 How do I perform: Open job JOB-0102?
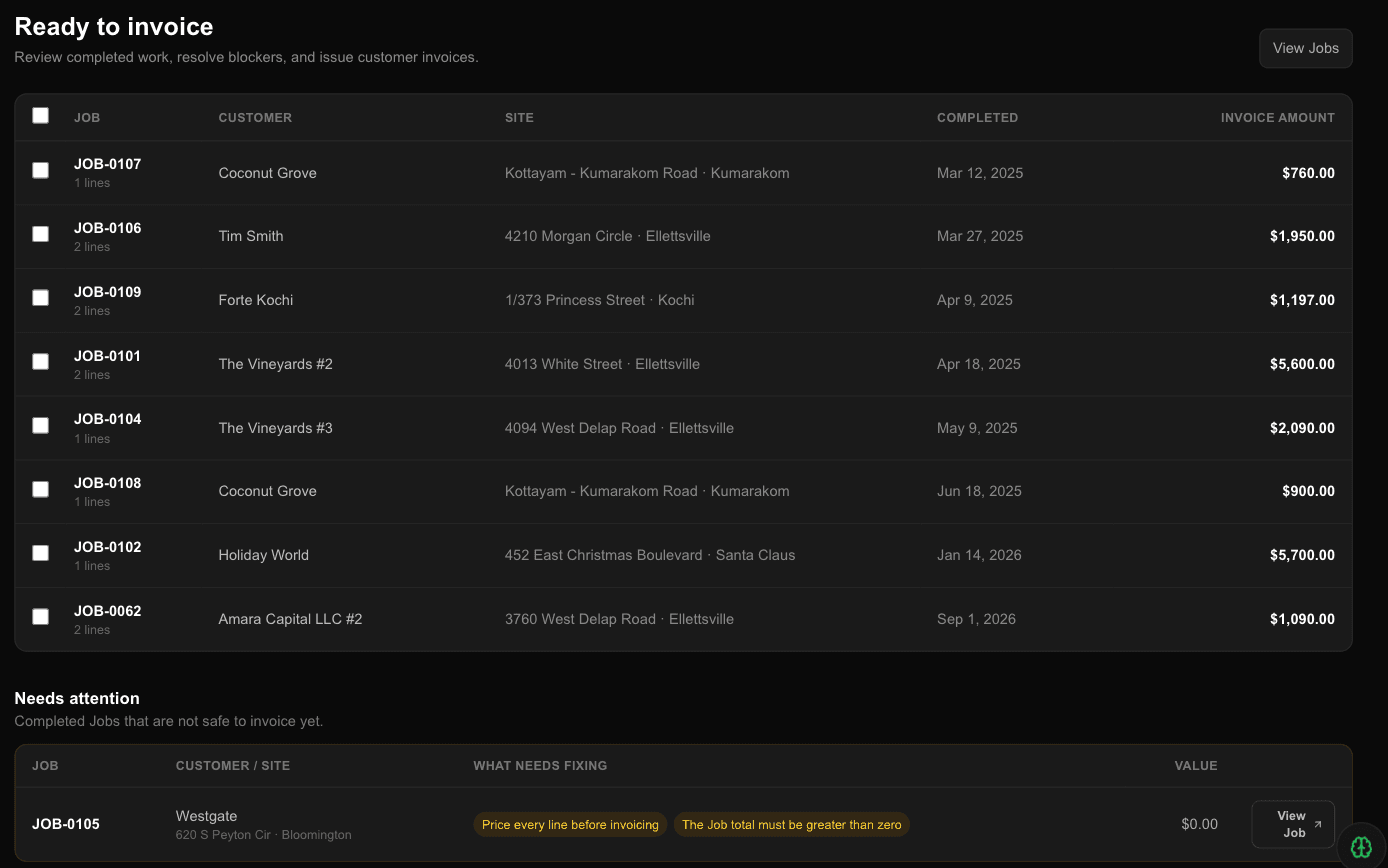tap(107, 547)
